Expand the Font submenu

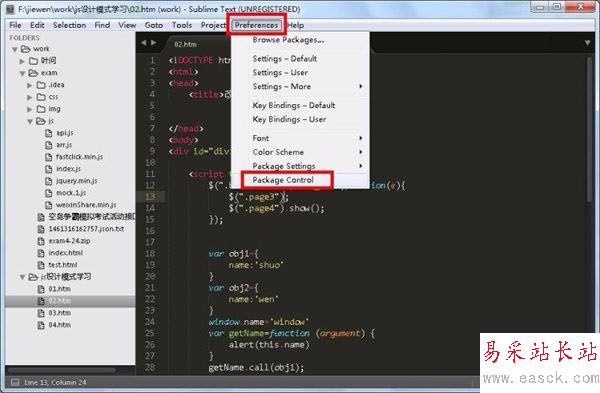pos(261,138)
